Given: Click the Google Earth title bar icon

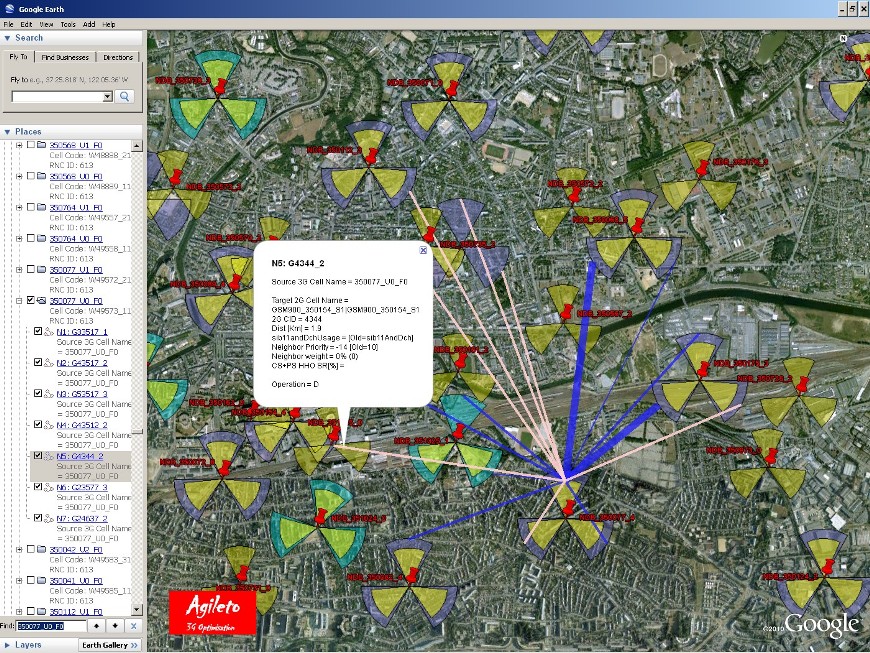Looking at the screenshot, I should point(8,8).
